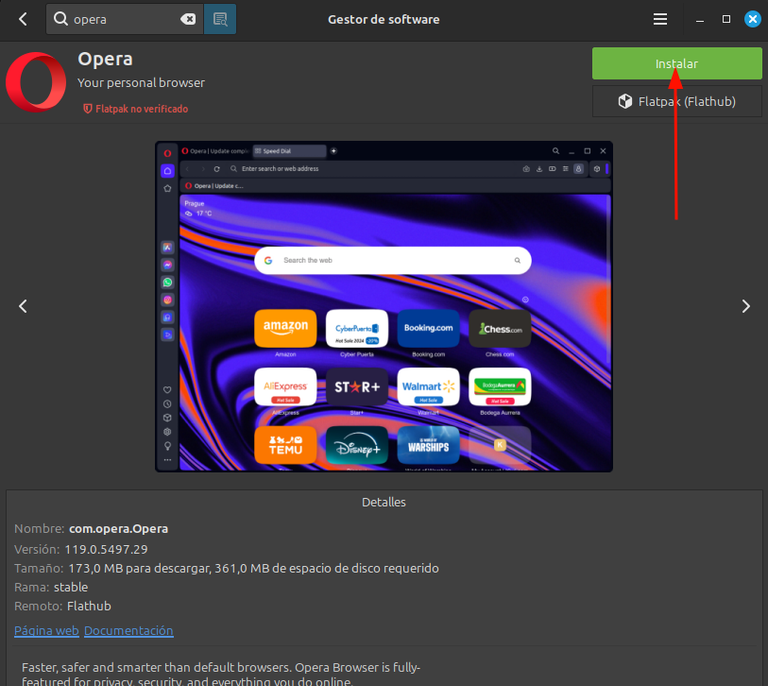Click the 'Flathub' remote value
The image size is (768, 686).
(x=89, y=606)
